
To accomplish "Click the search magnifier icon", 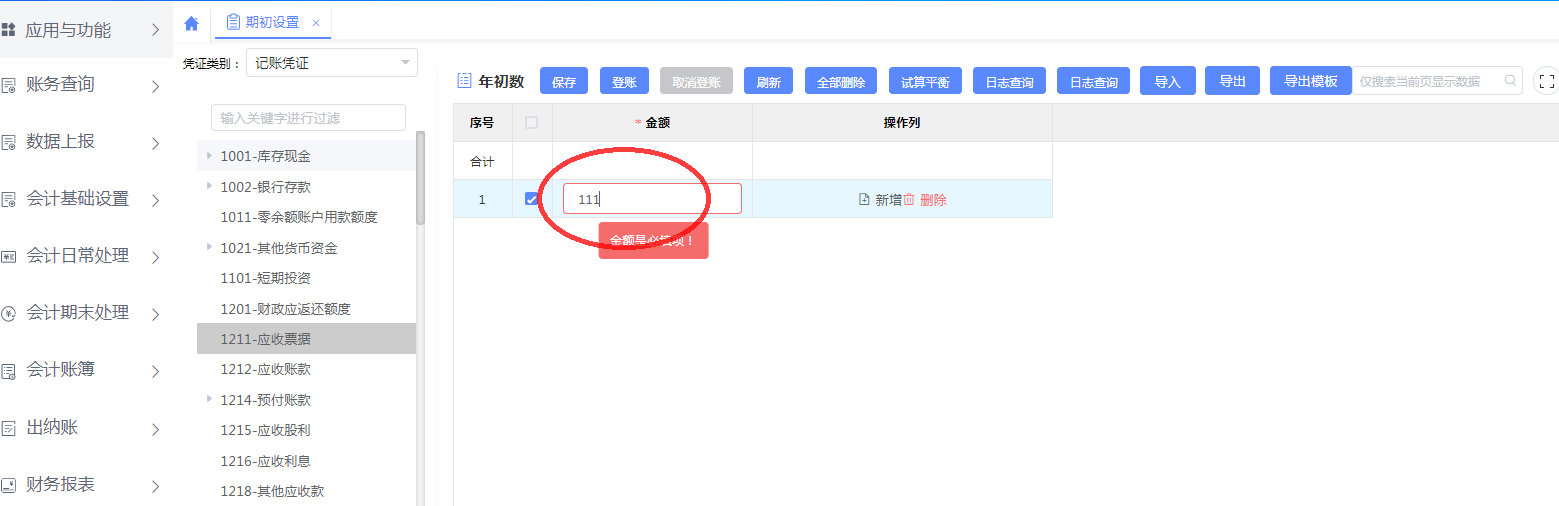I will pyautogui.click(x=1510, y=81).
